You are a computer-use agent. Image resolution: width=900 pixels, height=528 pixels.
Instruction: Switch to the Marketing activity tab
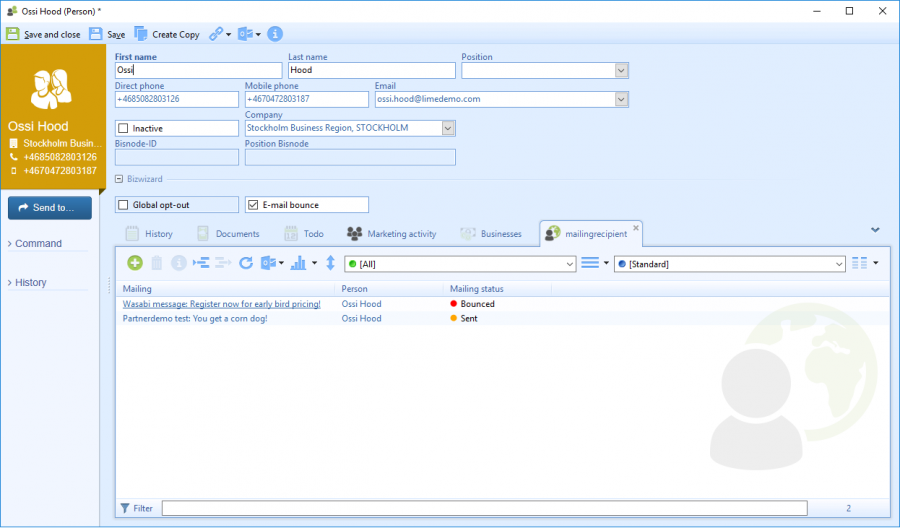[391, 234]
